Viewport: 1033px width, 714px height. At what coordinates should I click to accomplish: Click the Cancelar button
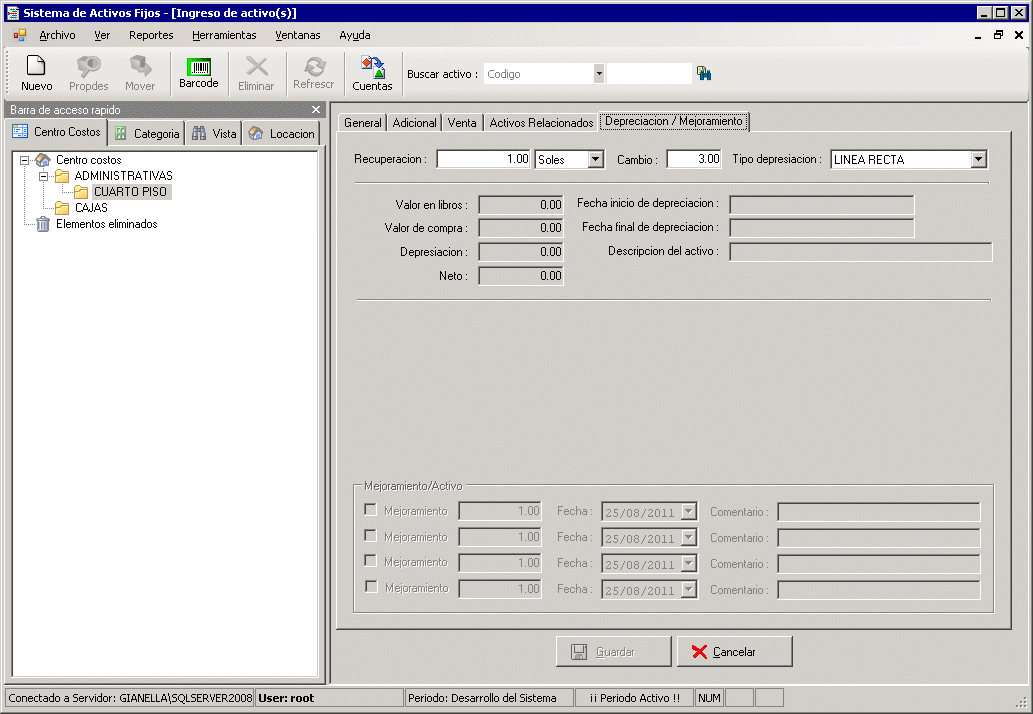pyautogui.click(x=735, y=651)
